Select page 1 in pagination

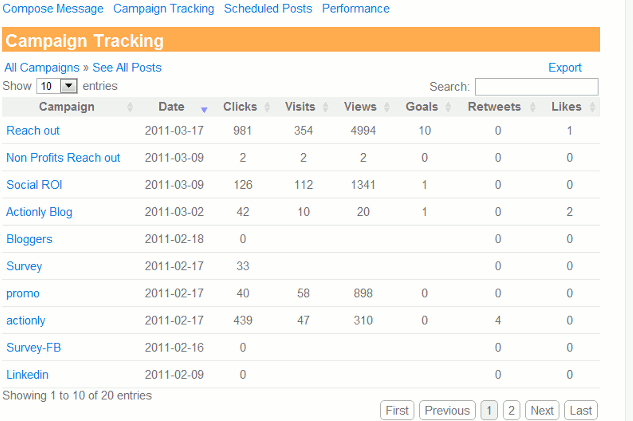pos(489,411)
